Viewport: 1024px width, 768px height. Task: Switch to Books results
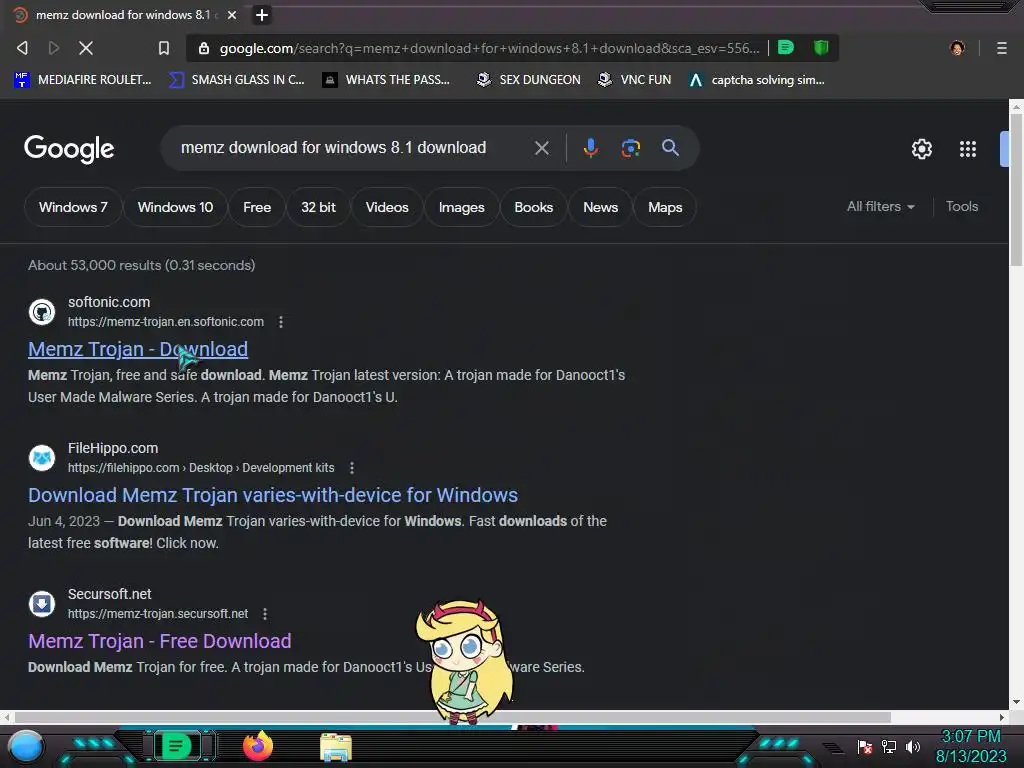[534, 207]
